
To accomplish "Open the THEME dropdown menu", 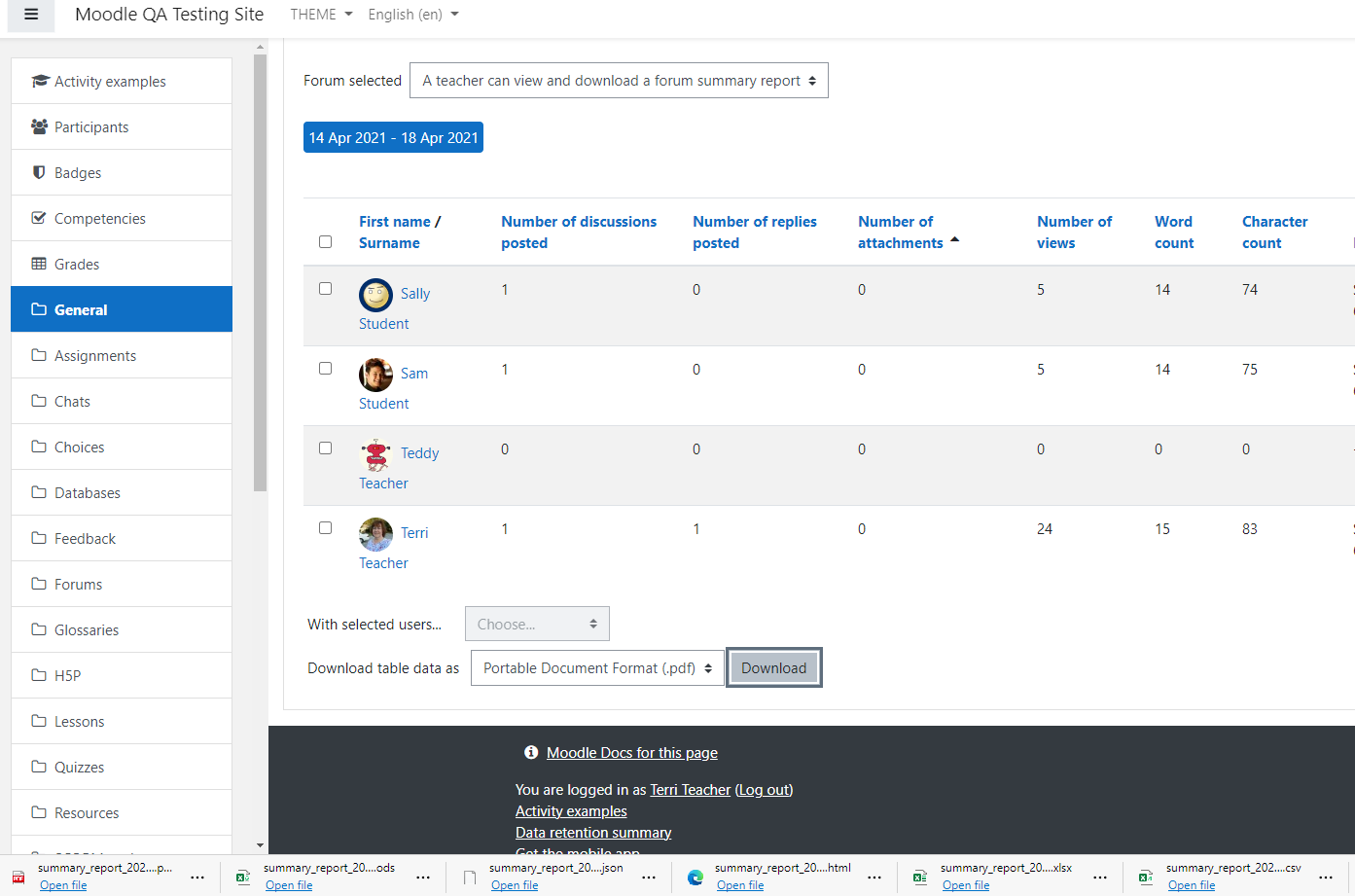I will click(x=321, y=15).
